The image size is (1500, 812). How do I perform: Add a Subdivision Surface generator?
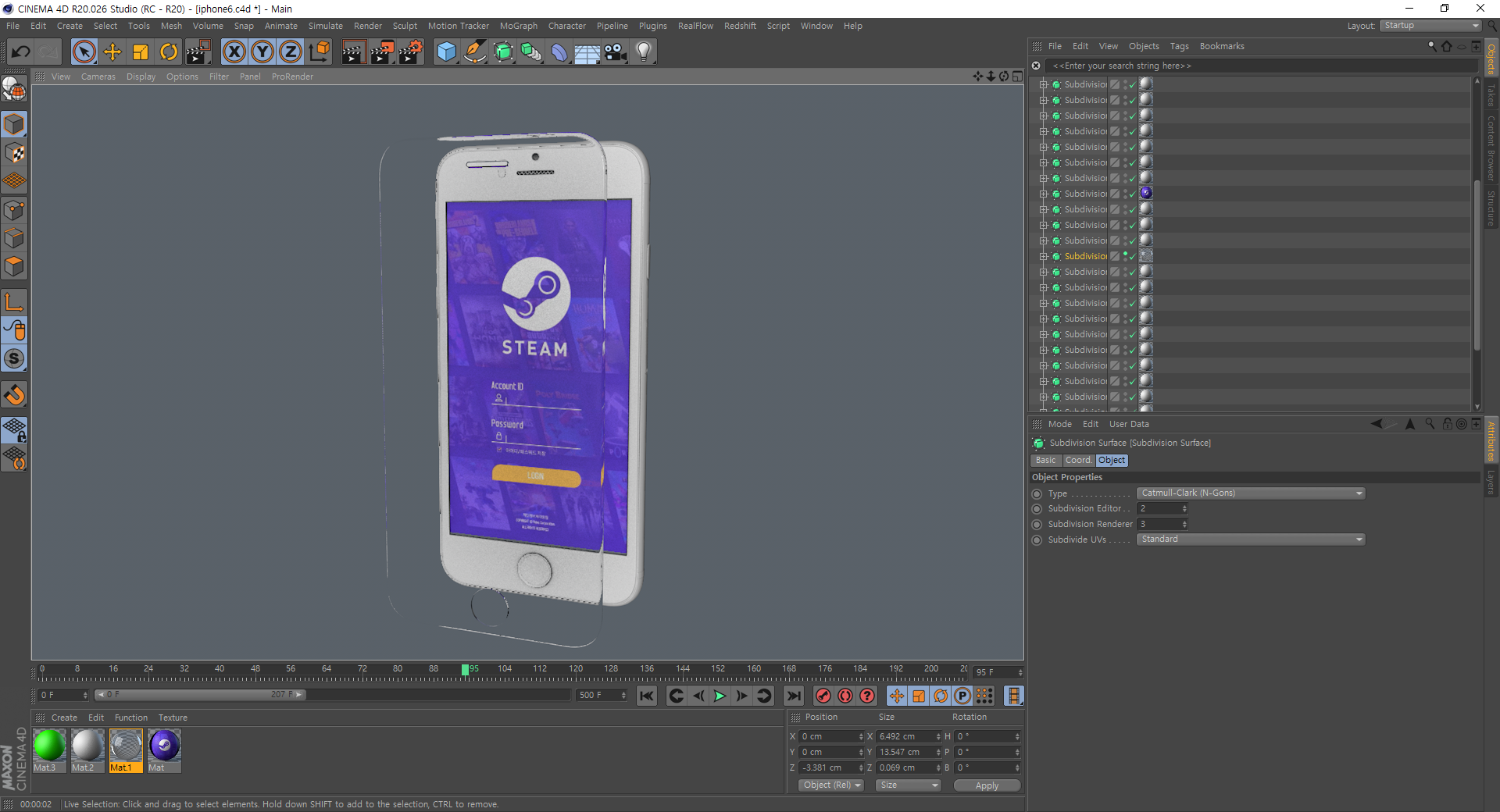click(x=503, y=52)
